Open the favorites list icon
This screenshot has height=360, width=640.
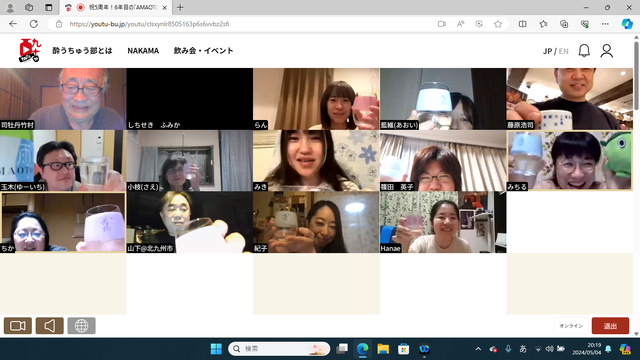(x=543, y=24)
